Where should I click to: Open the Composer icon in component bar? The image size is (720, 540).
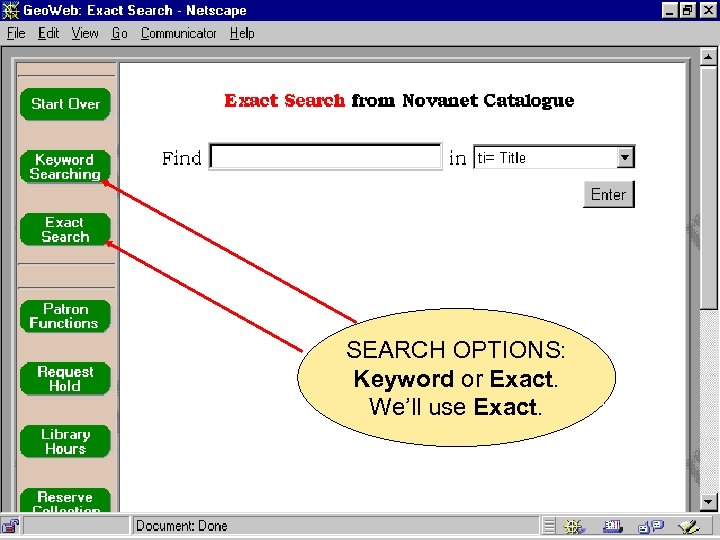[x=689, y=526]
